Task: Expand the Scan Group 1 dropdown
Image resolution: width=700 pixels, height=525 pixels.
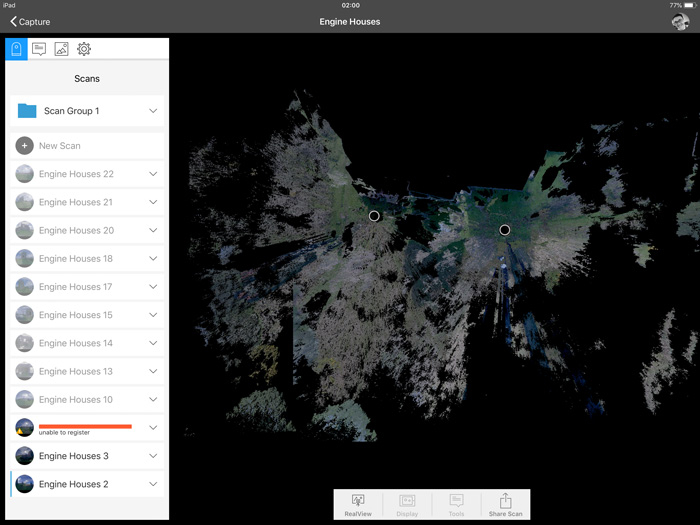Action: tap(153, 111)
